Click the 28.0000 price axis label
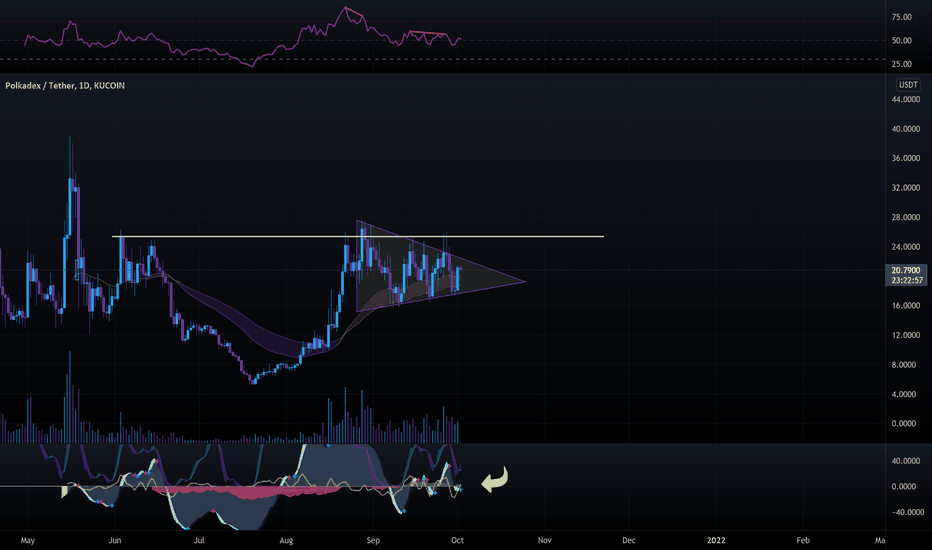This screenshot has width=932, height=550. pyautogui.click(x=905, y=218)
